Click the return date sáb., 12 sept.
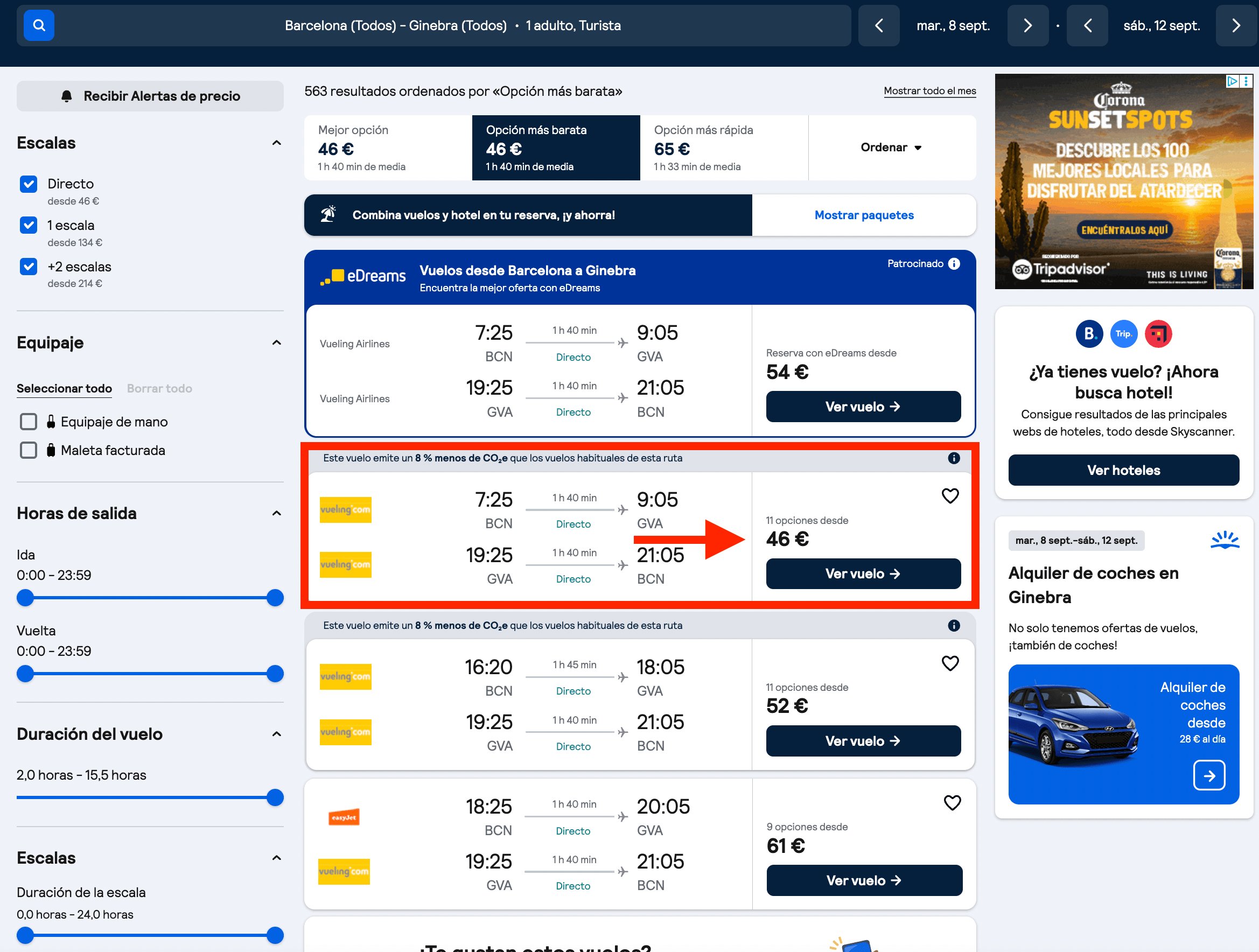 click(x=1162, y=26)
